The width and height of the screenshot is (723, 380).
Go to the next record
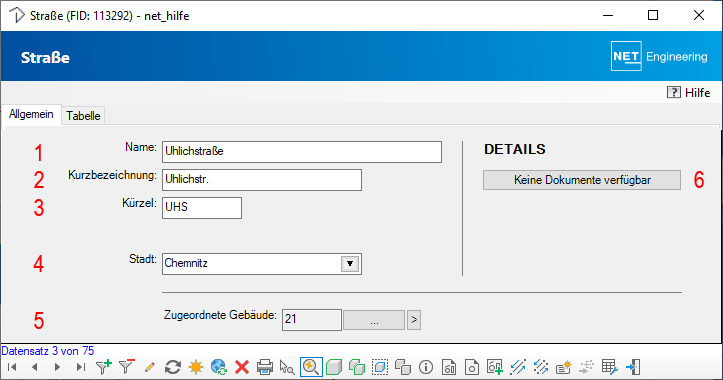point(57,367)
